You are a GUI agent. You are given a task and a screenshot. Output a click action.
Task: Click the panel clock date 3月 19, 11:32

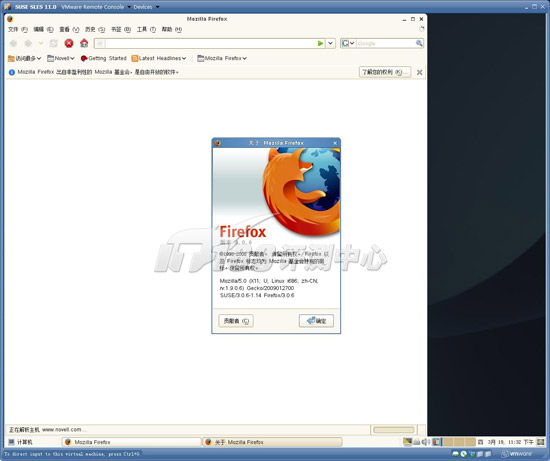tap(510, 442)
